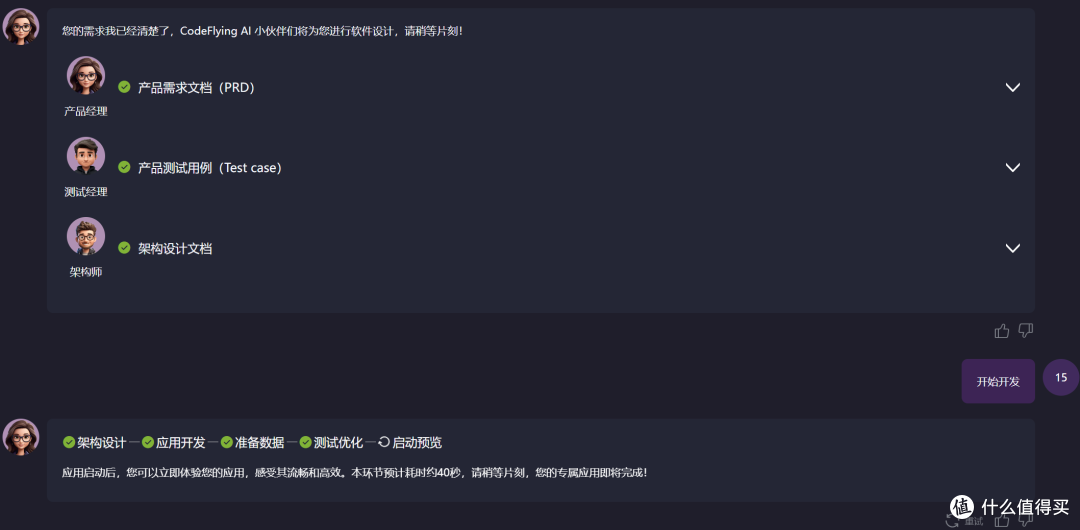Open the 架构设计文档 title
Screen dimensions: 1080x530
click(x=175, y=248)
